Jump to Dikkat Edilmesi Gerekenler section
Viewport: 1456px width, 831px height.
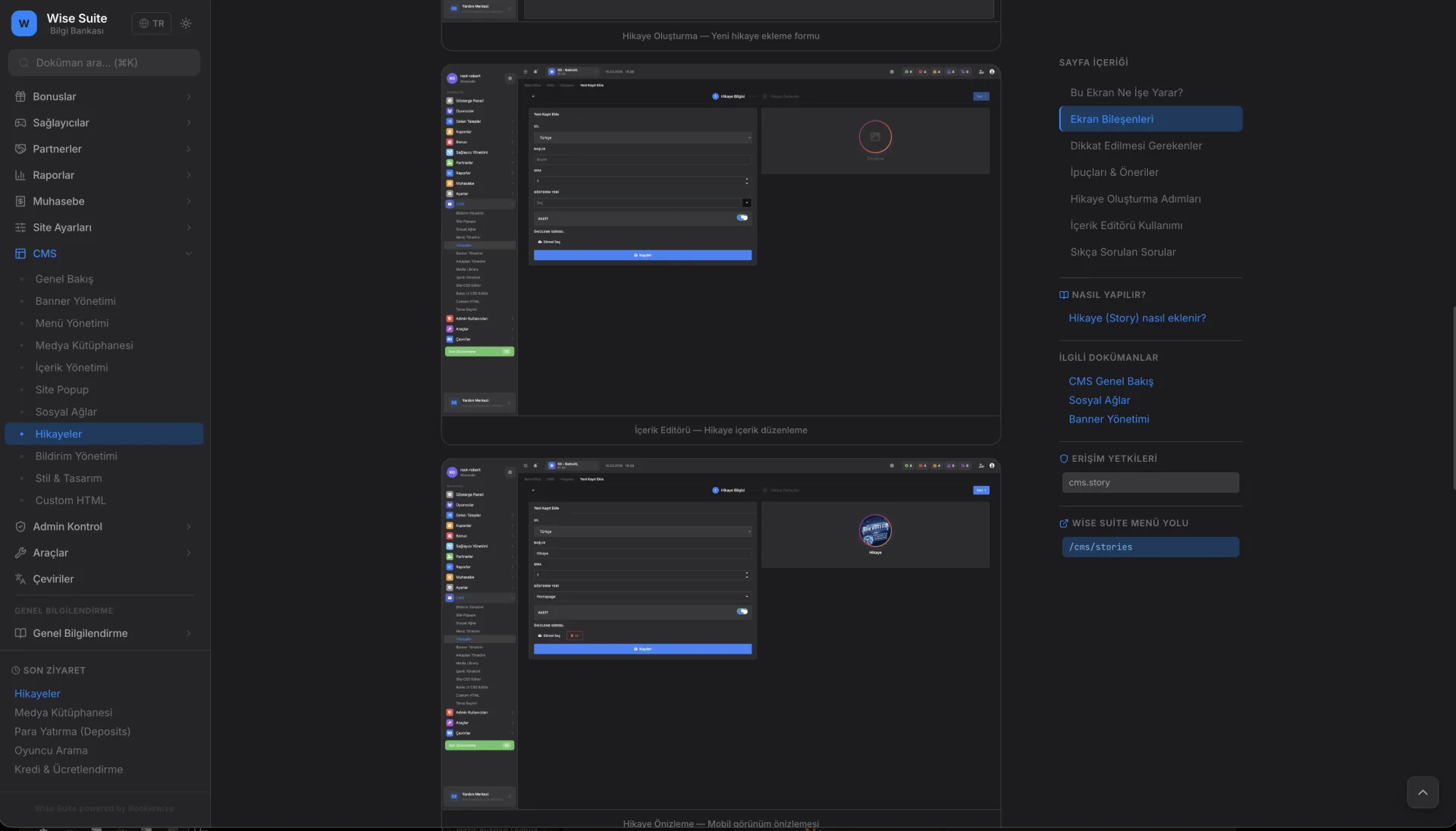pos(1136,146)
